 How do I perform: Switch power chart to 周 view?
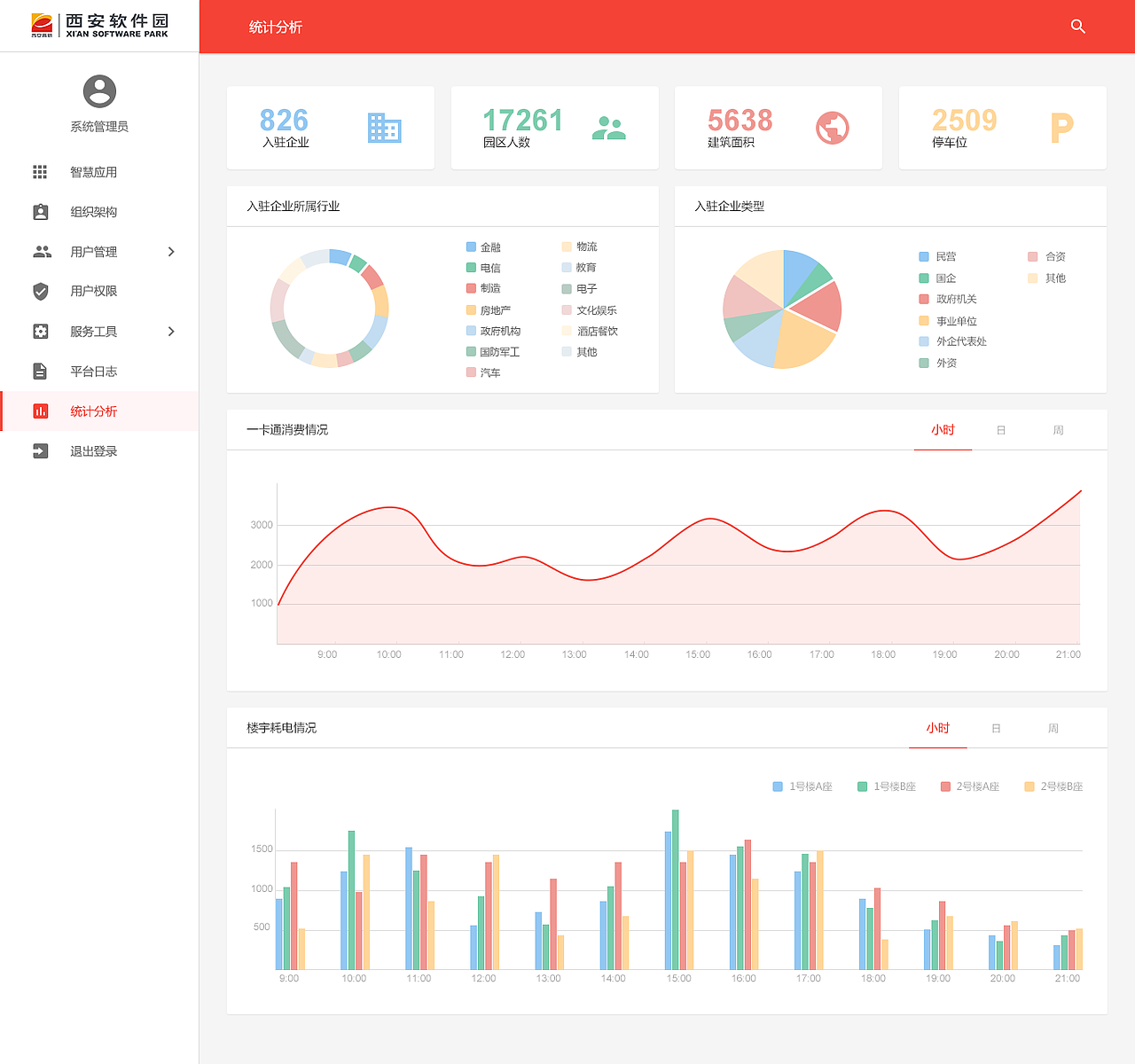pyautogui.click(x=1053, y=728)
